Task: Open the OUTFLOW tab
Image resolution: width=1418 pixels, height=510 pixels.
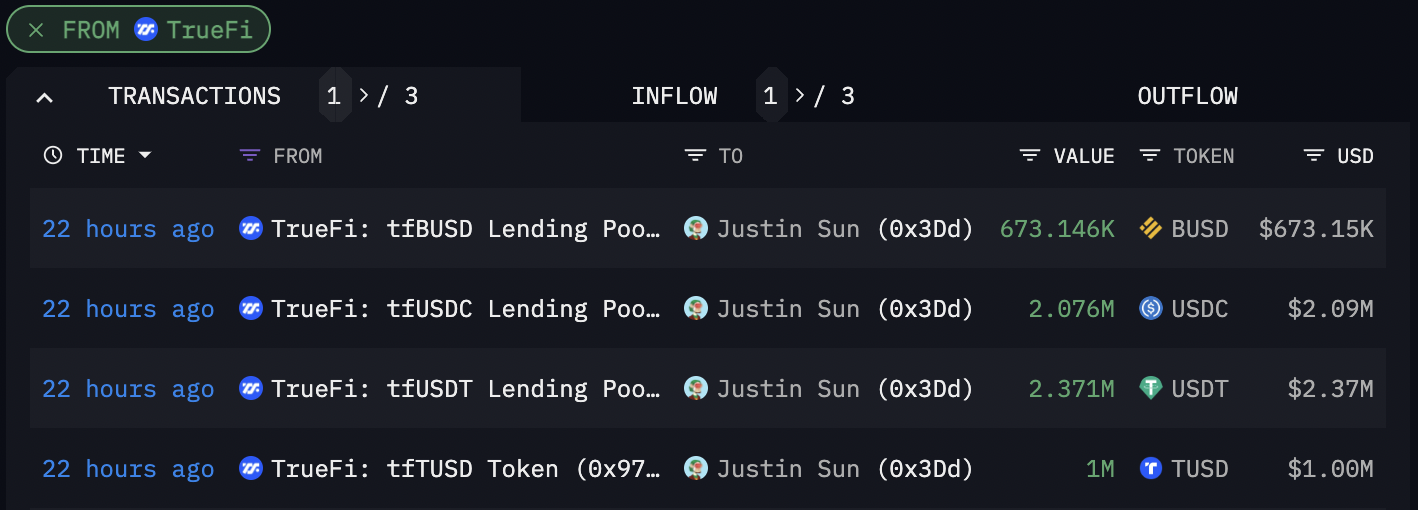Action: coord(1188,96)
